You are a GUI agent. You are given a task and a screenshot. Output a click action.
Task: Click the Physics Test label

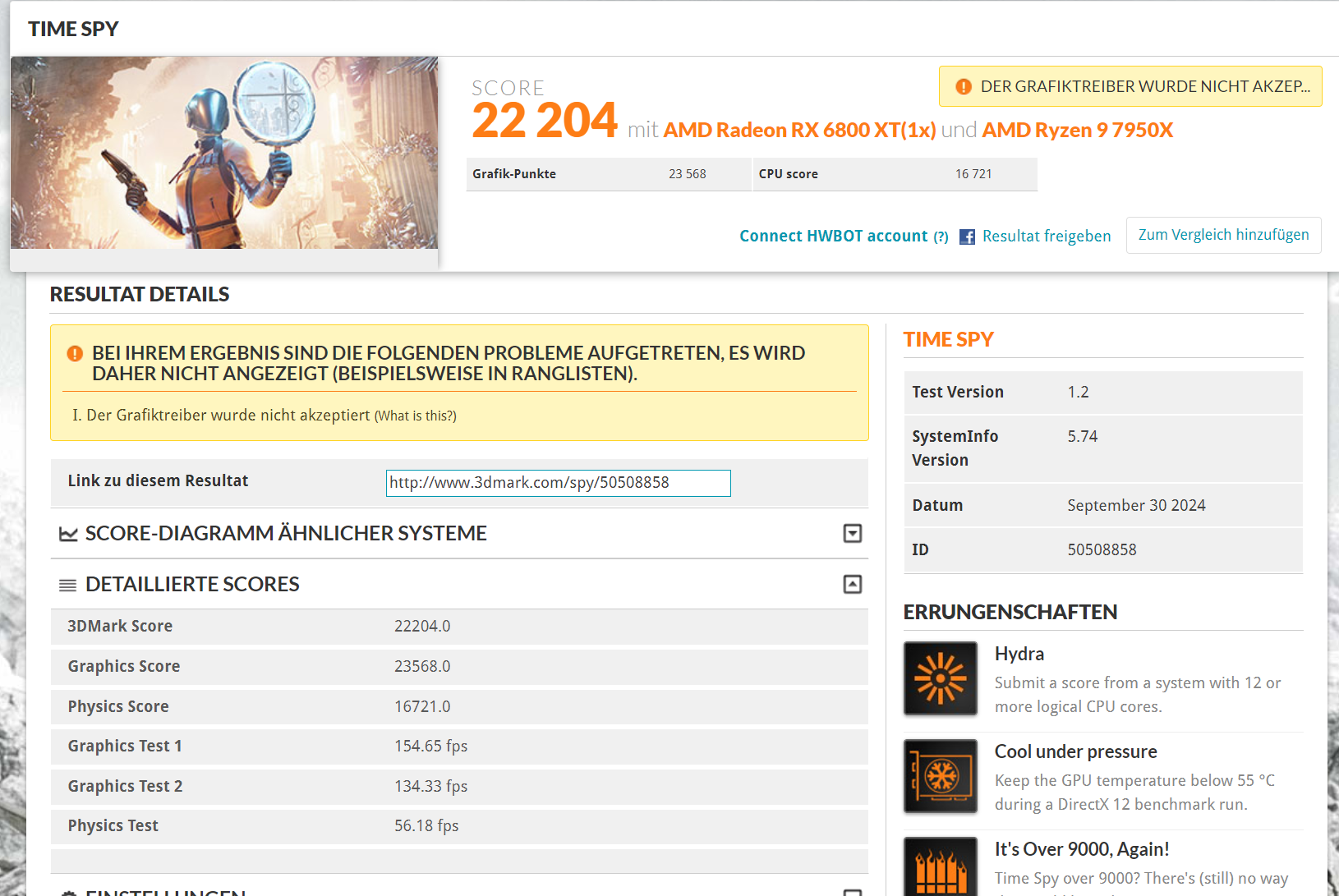coord(113,825)
